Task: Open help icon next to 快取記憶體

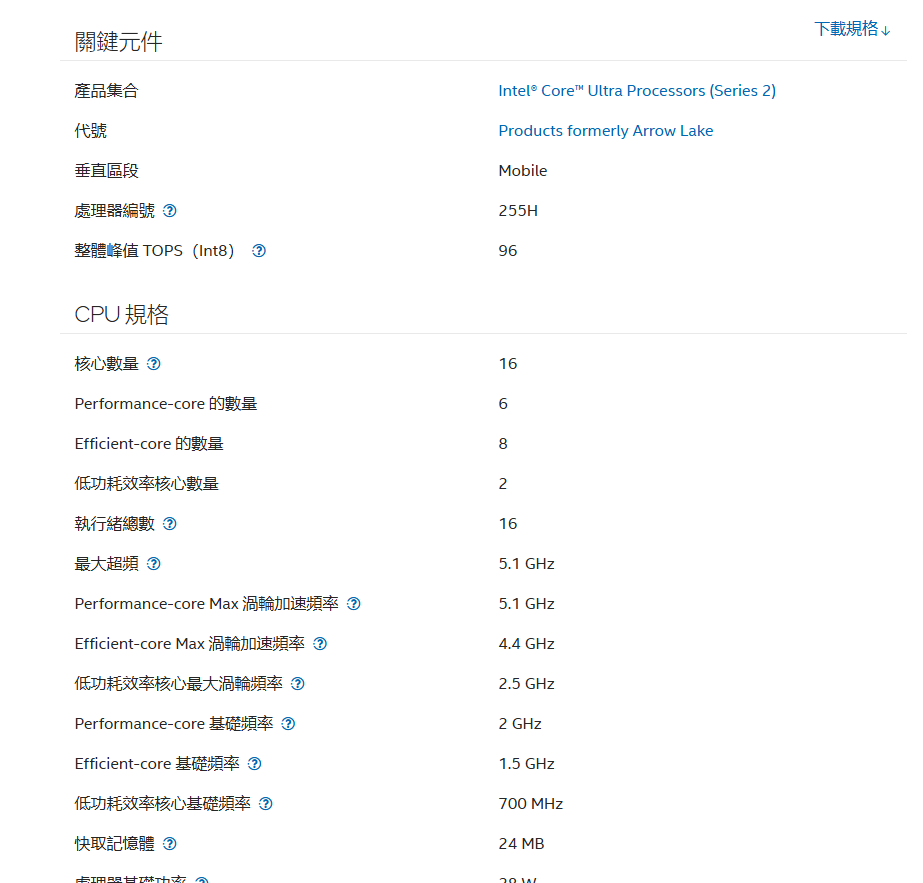Action: coord(170,844)
